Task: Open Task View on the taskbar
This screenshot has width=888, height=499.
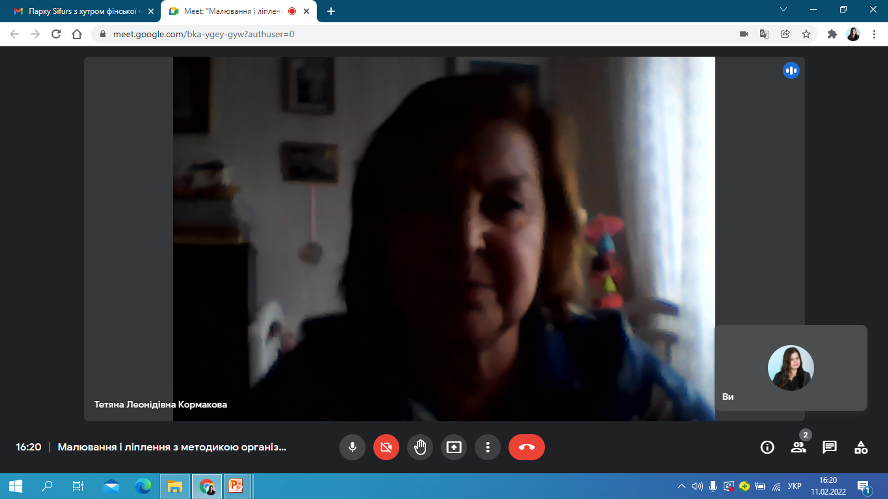Action: (78, 486)
